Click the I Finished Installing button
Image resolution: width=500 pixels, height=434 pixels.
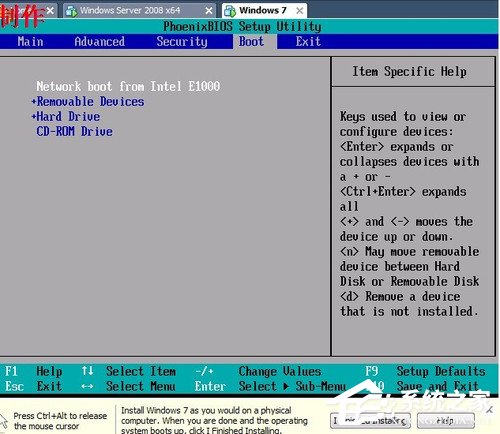370,421
